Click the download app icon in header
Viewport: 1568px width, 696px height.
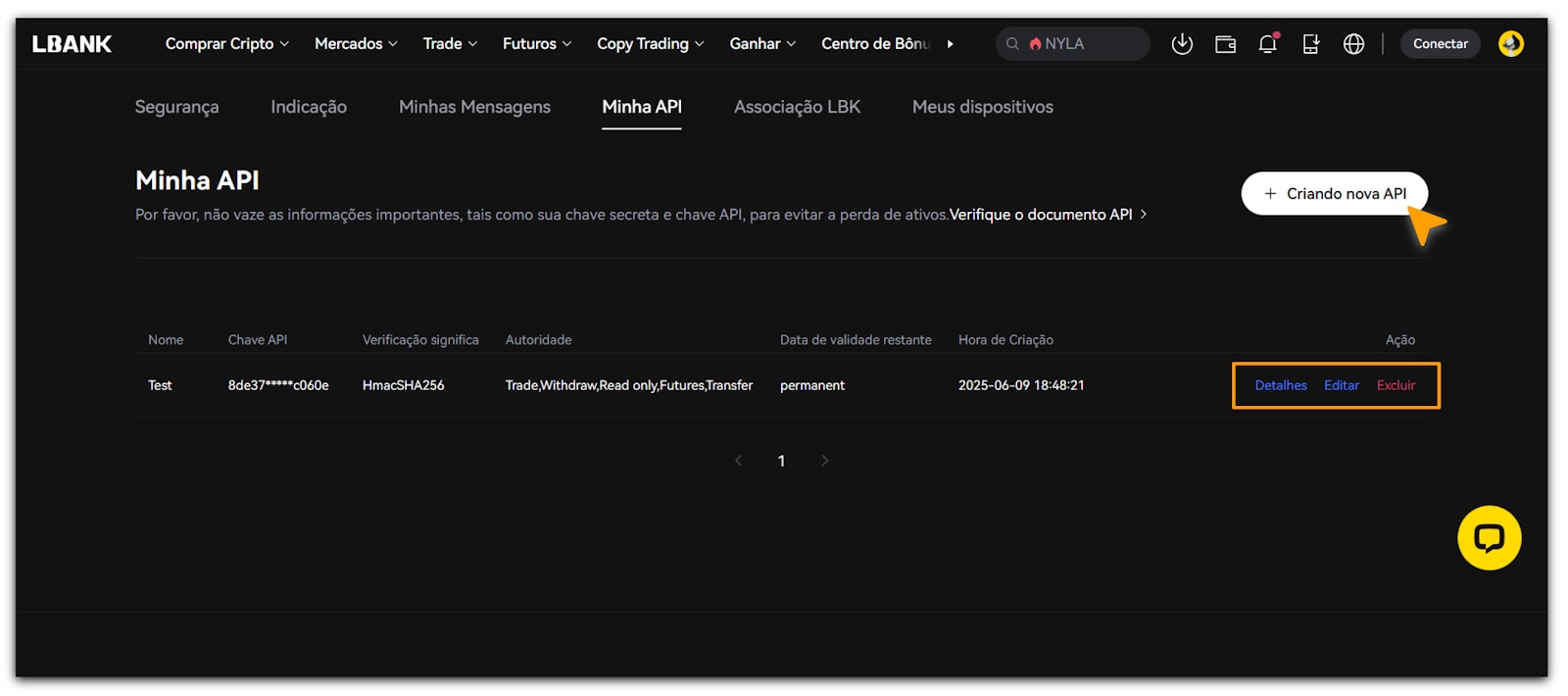pyautogui.click(x=1182, y=44)
